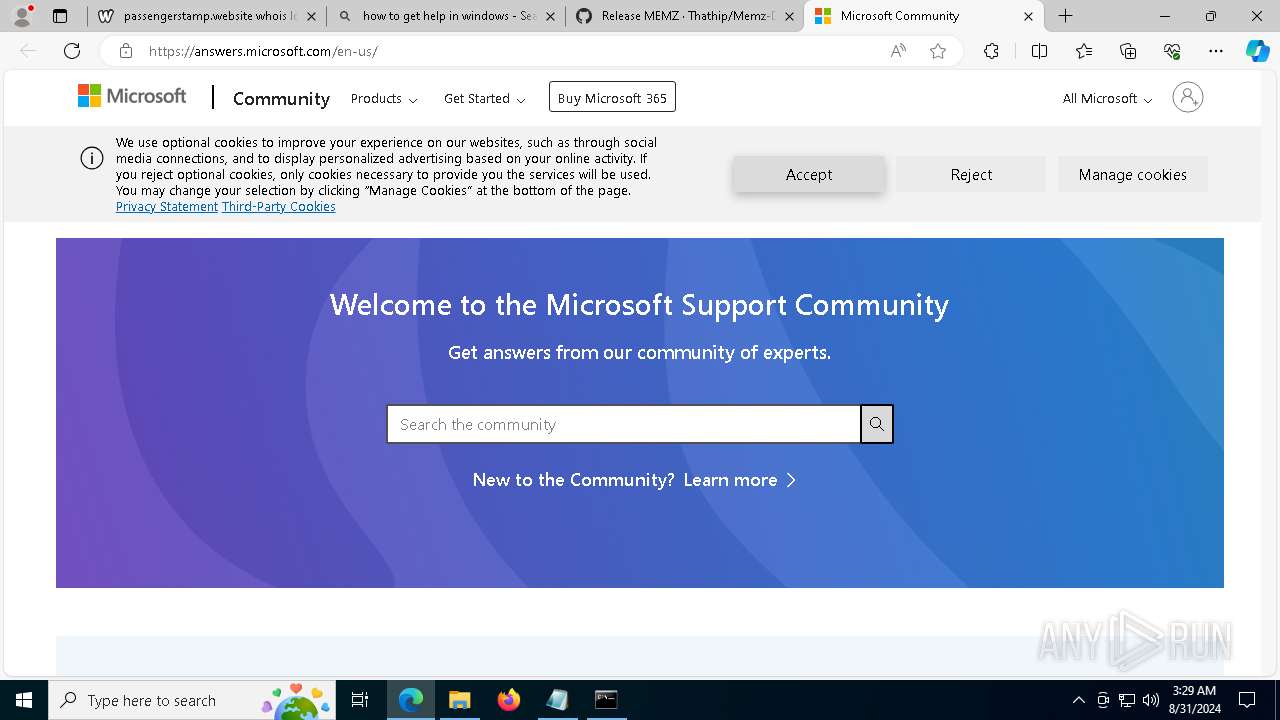Follow the Learn more link
1280x720 pixels.
tap(740, 480)
